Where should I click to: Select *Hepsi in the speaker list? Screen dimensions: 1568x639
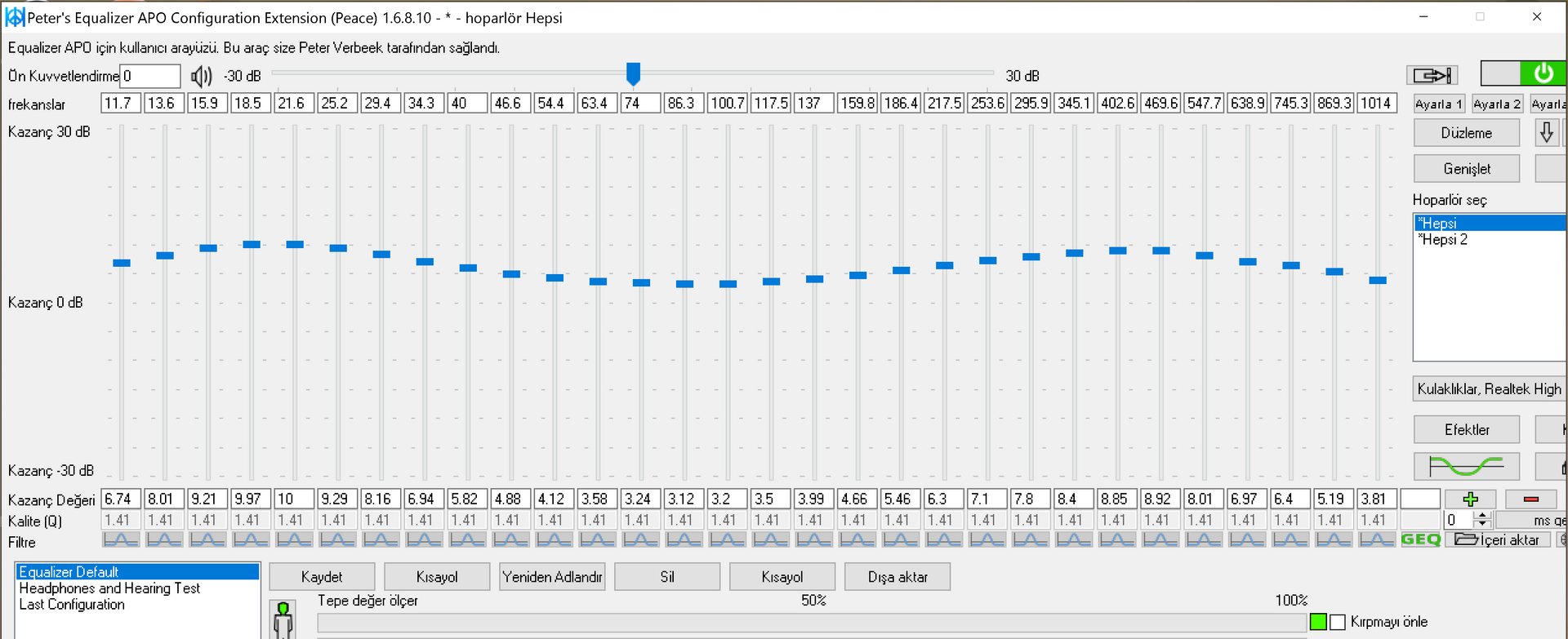1490,223
